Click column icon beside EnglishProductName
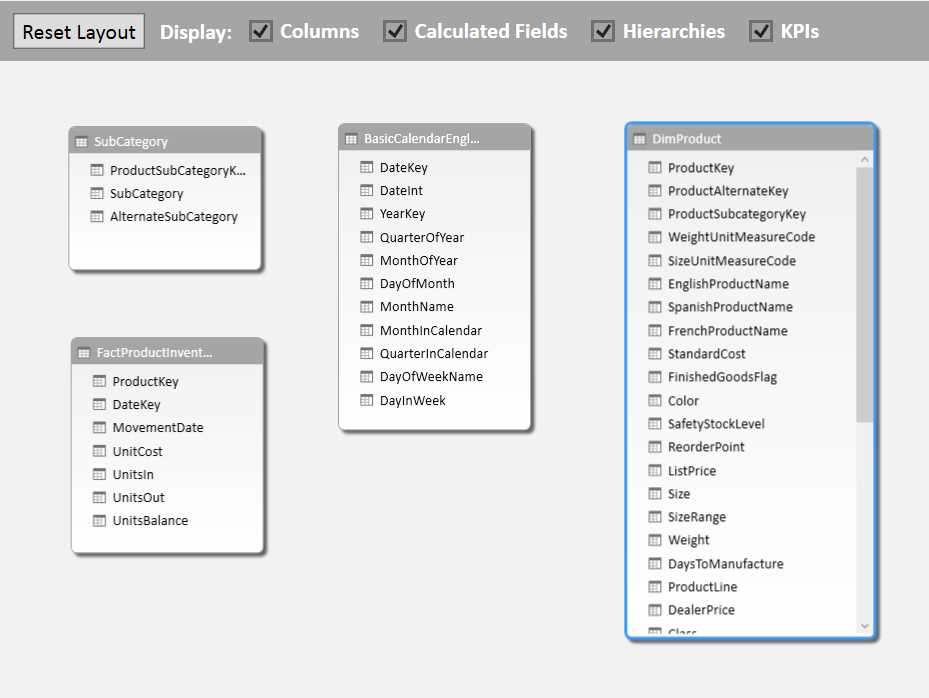This screenshot has width=929, height=698. [655, 284]
